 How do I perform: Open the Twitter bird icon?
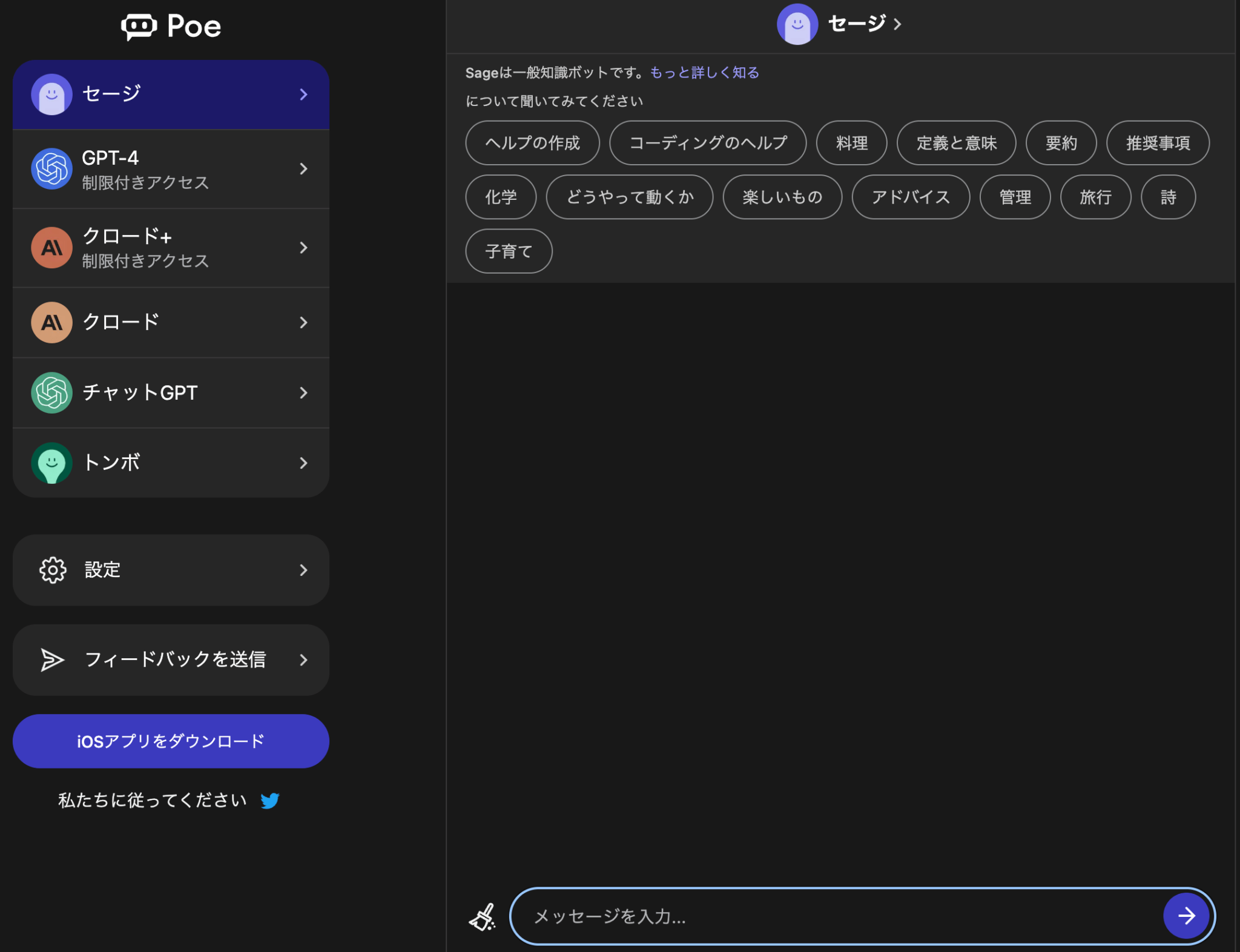point(270,800)
